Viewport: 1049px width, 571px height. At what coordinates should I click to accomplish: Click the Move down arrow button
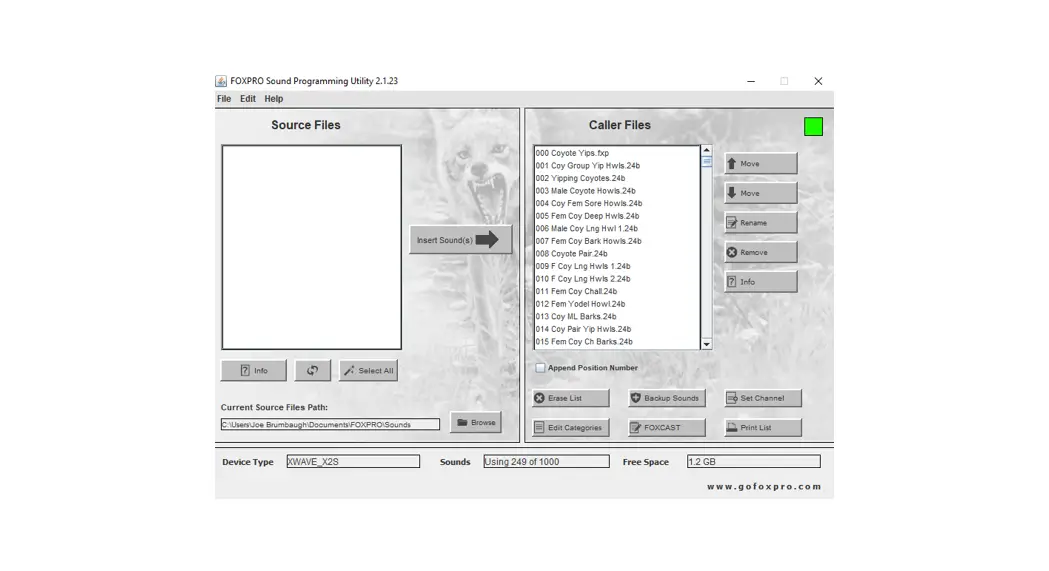click(761, 193)
